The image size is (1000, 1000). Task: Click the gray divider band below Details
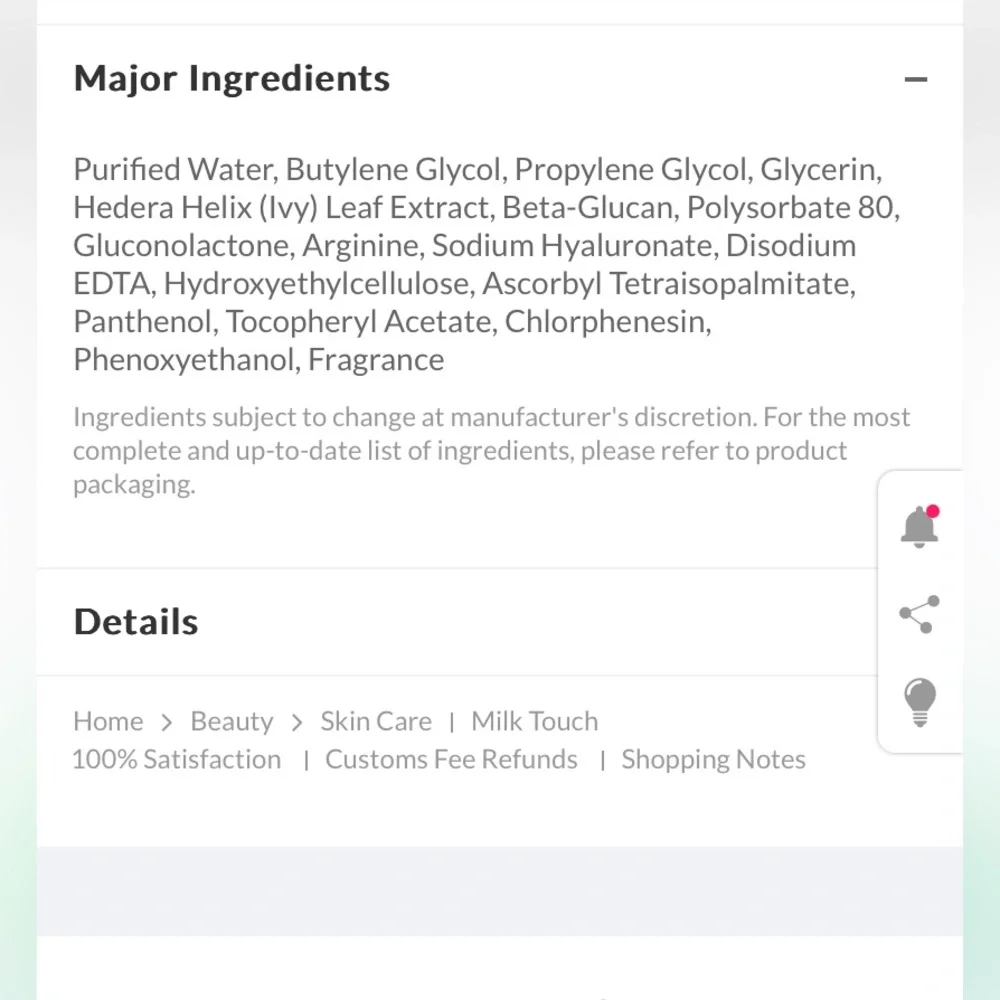[500, 891]
